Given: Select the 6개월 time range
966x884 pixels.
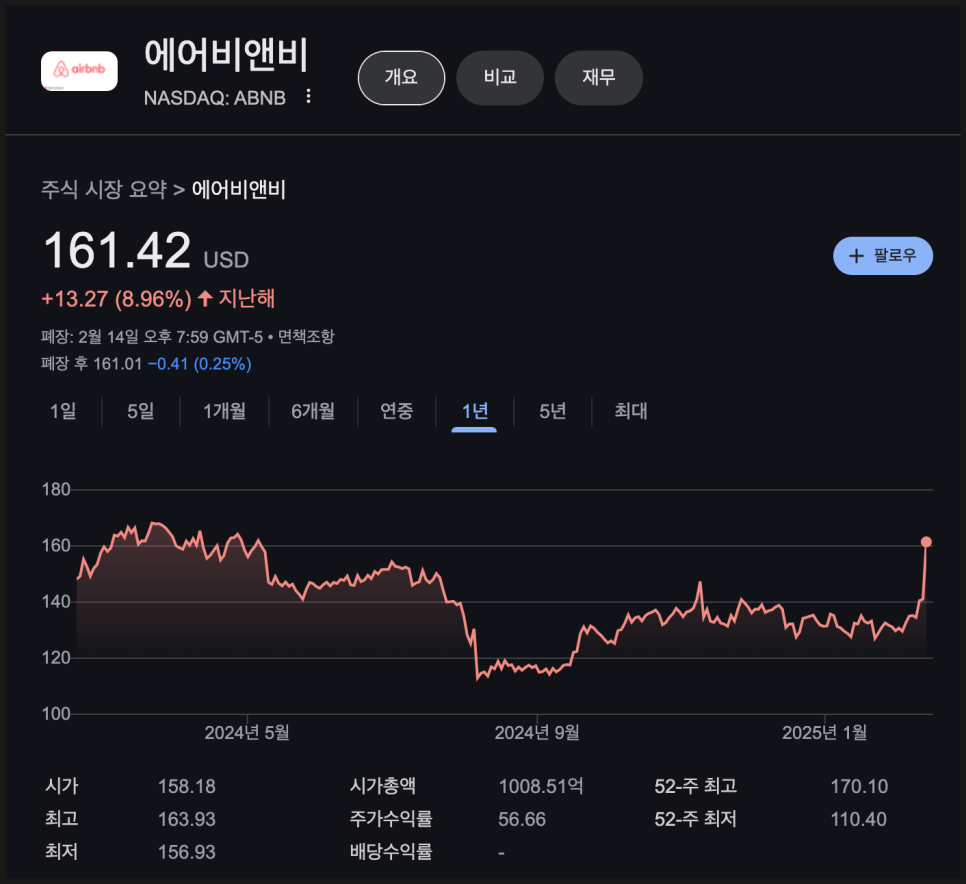Looking at the screenshot, I should click(x=313, y=411).
